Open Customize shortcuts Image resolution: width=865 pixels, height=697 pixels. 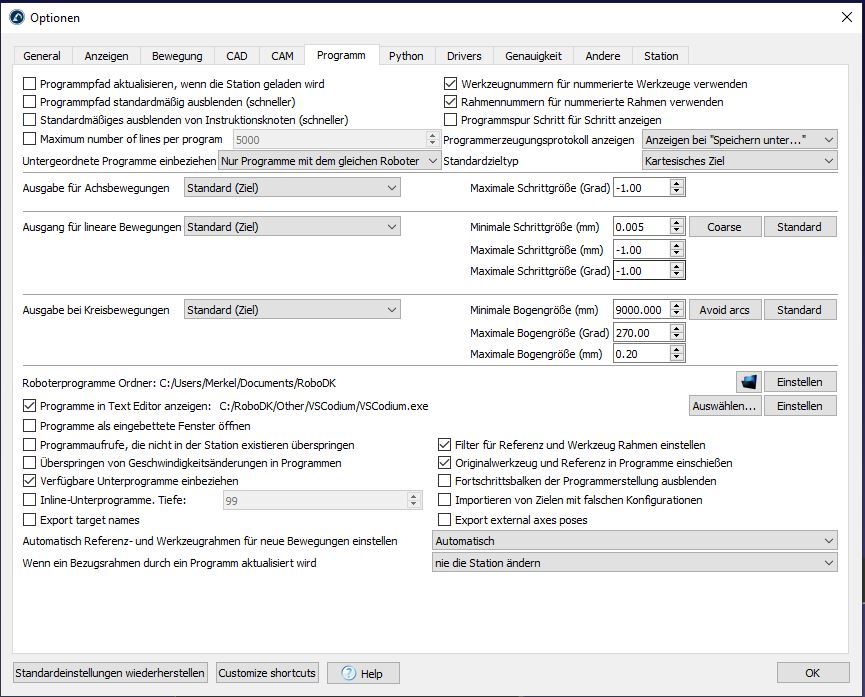(267, 673)
